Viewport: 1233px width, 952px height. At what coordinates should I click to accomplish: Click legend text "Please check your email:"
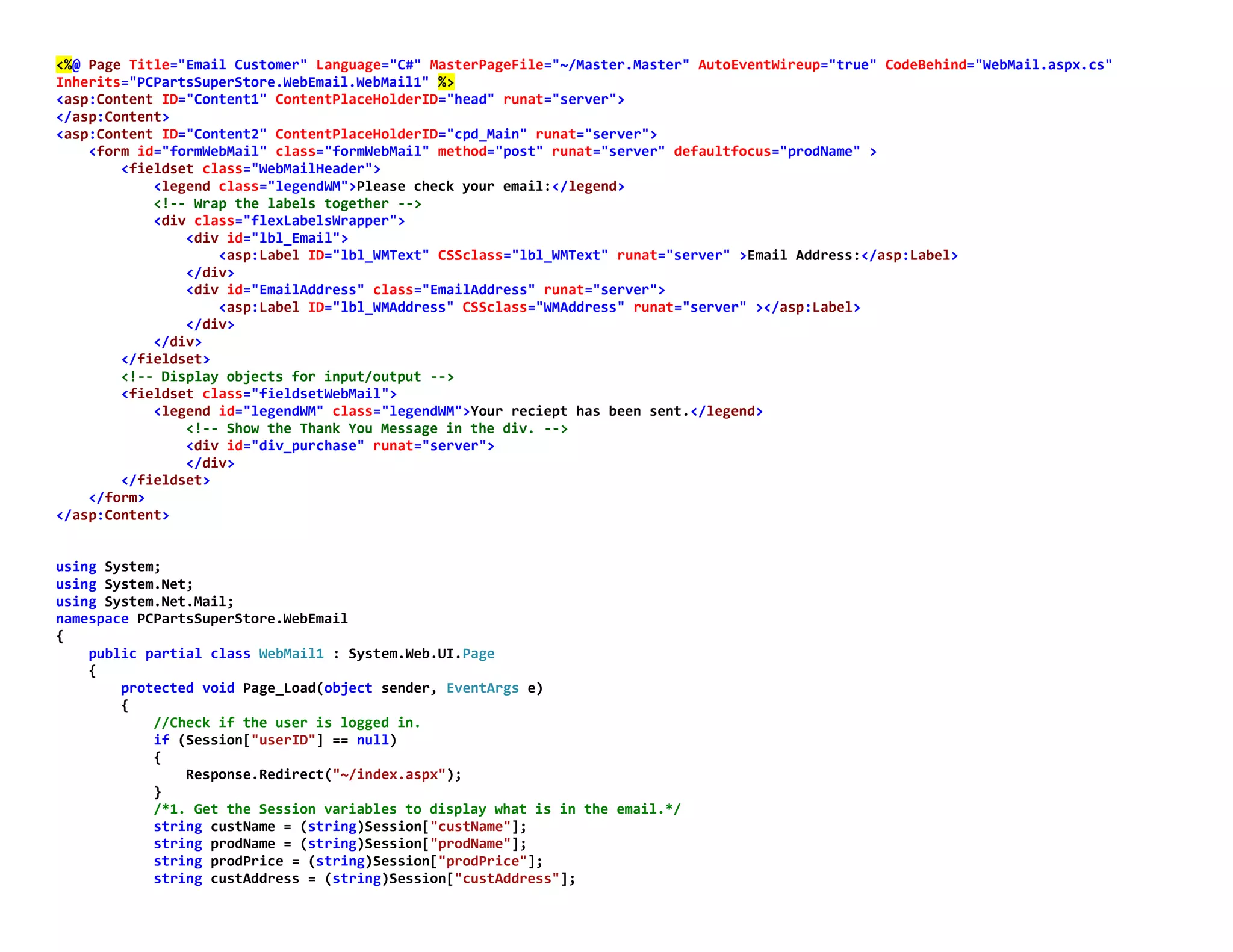(x=454, y=187)
